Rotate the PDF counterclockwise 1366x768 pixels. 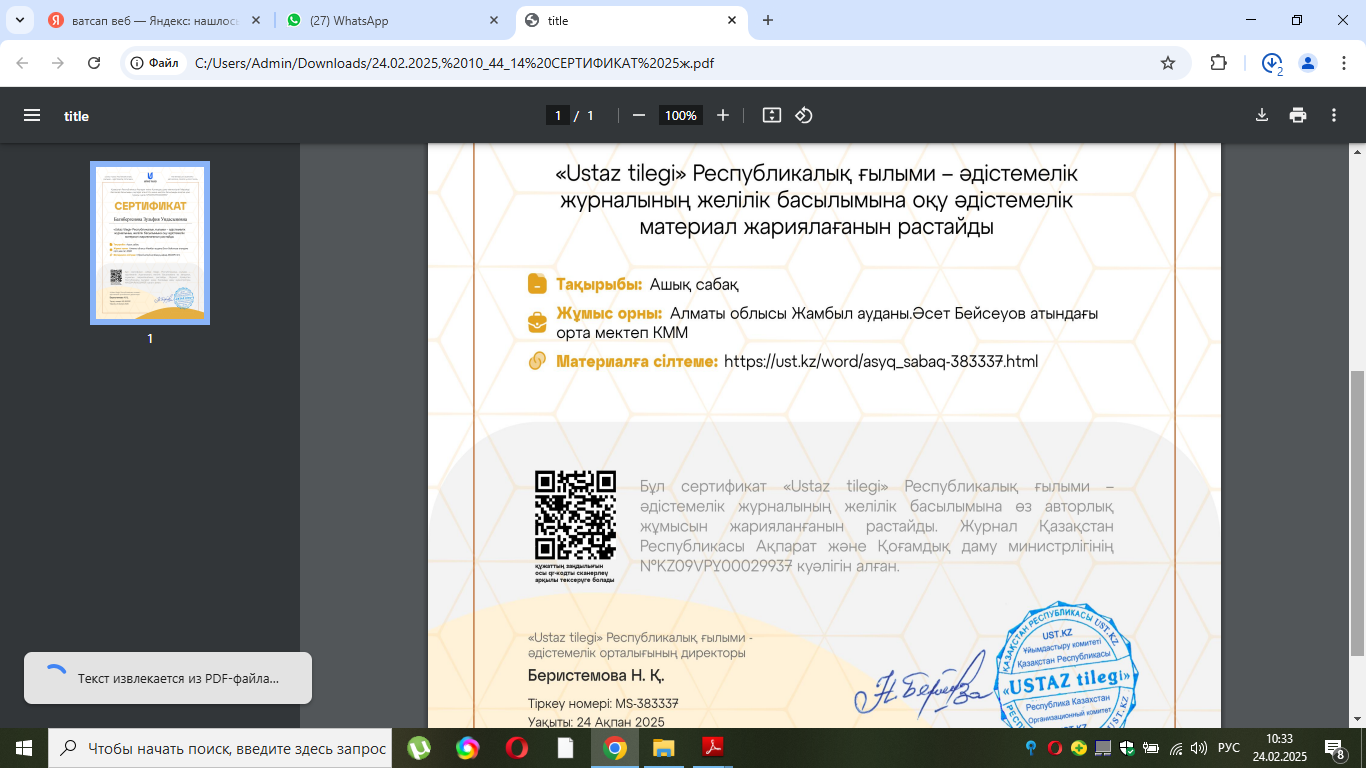(x=804, y=115)
